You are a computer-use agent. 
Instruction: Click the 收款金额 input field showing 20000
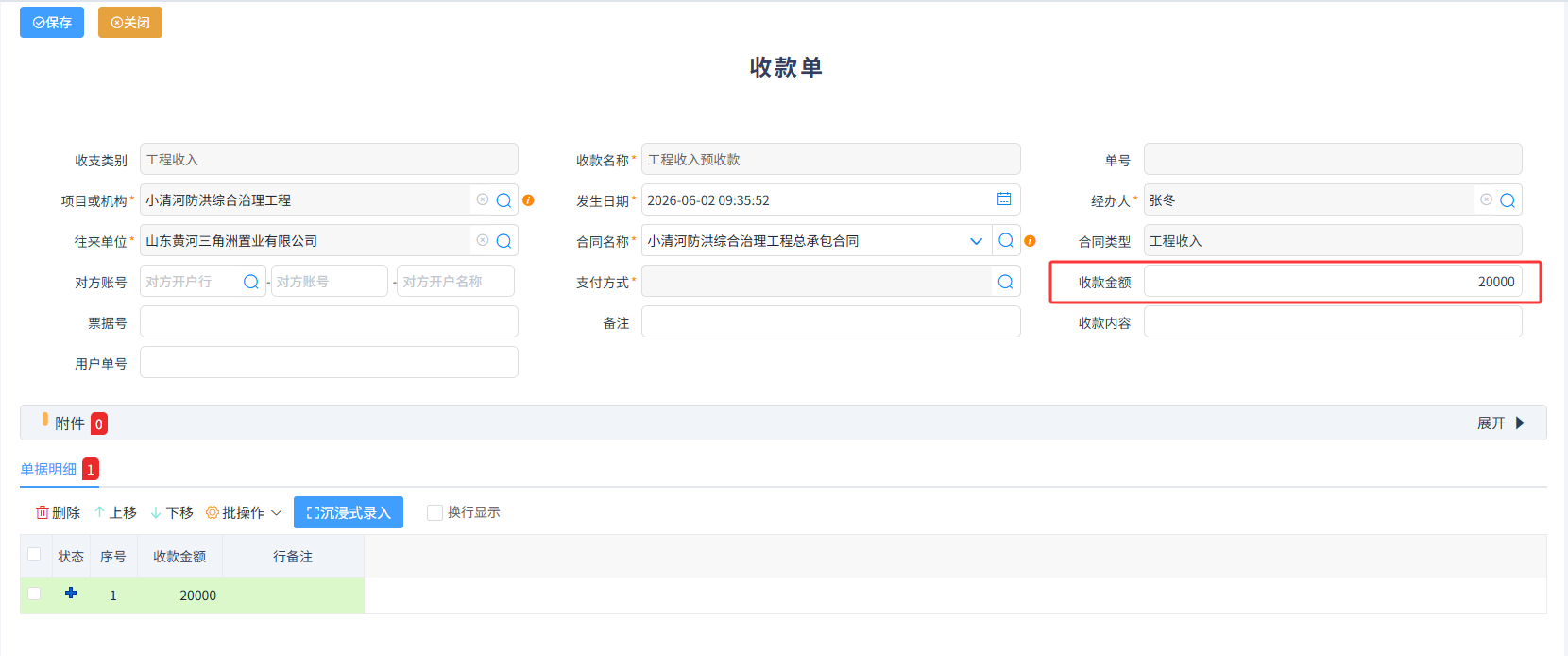coord(1333,282)
